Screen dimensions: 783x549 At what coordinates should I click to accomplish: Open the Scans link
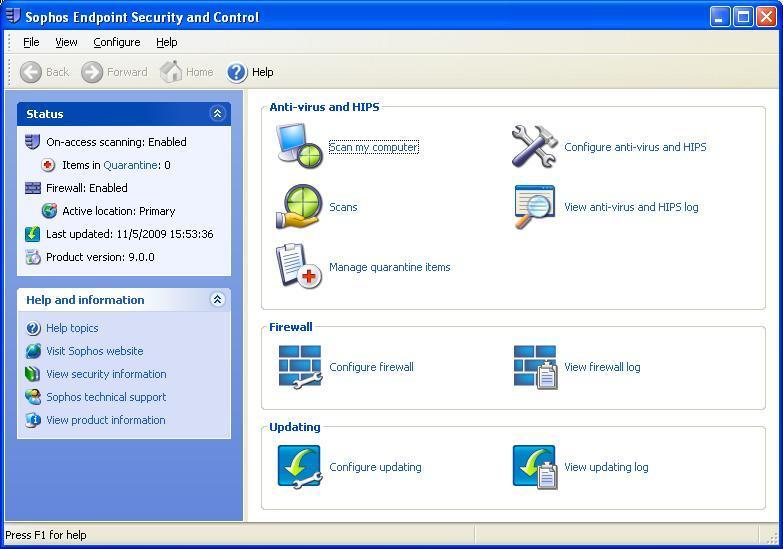tap(343, 207)
